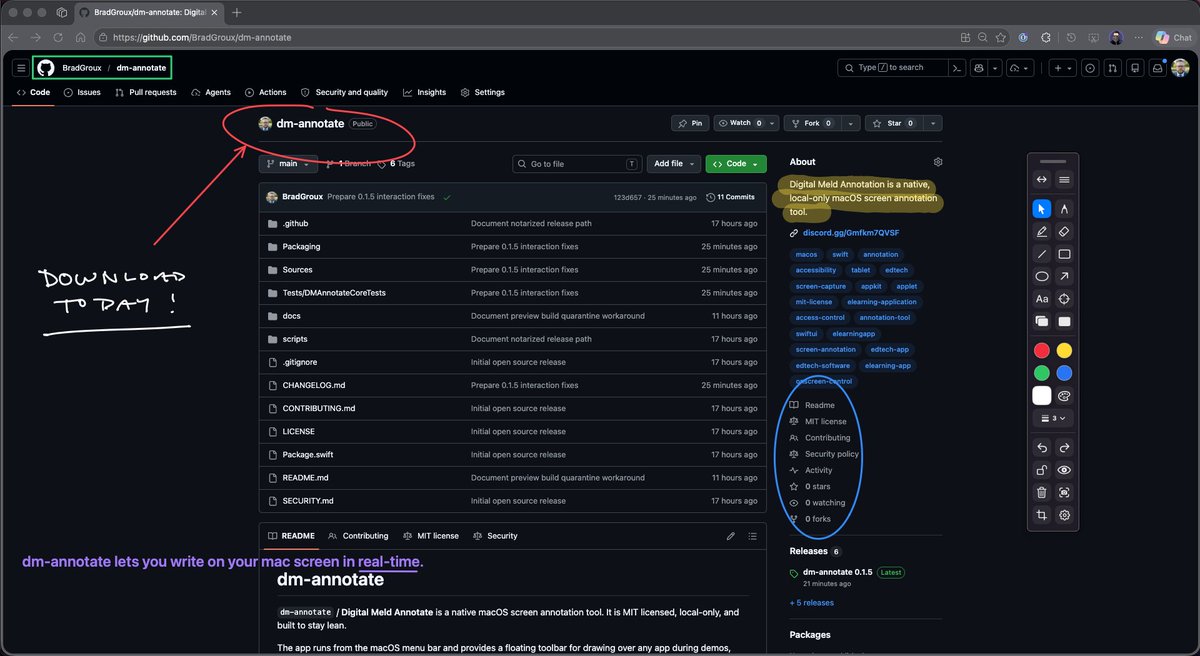Open the discord.gg/Gmfkm7QVSF link
This screenshot has height=656, width=1200.
(x=851, y=233)
